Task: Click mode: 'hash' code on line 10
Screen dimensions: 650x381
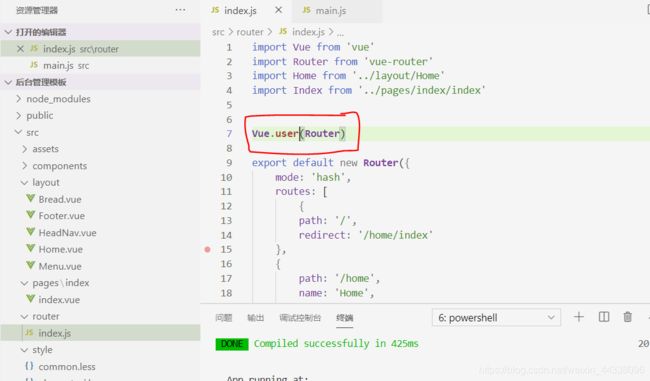Action: pos(313,177)
